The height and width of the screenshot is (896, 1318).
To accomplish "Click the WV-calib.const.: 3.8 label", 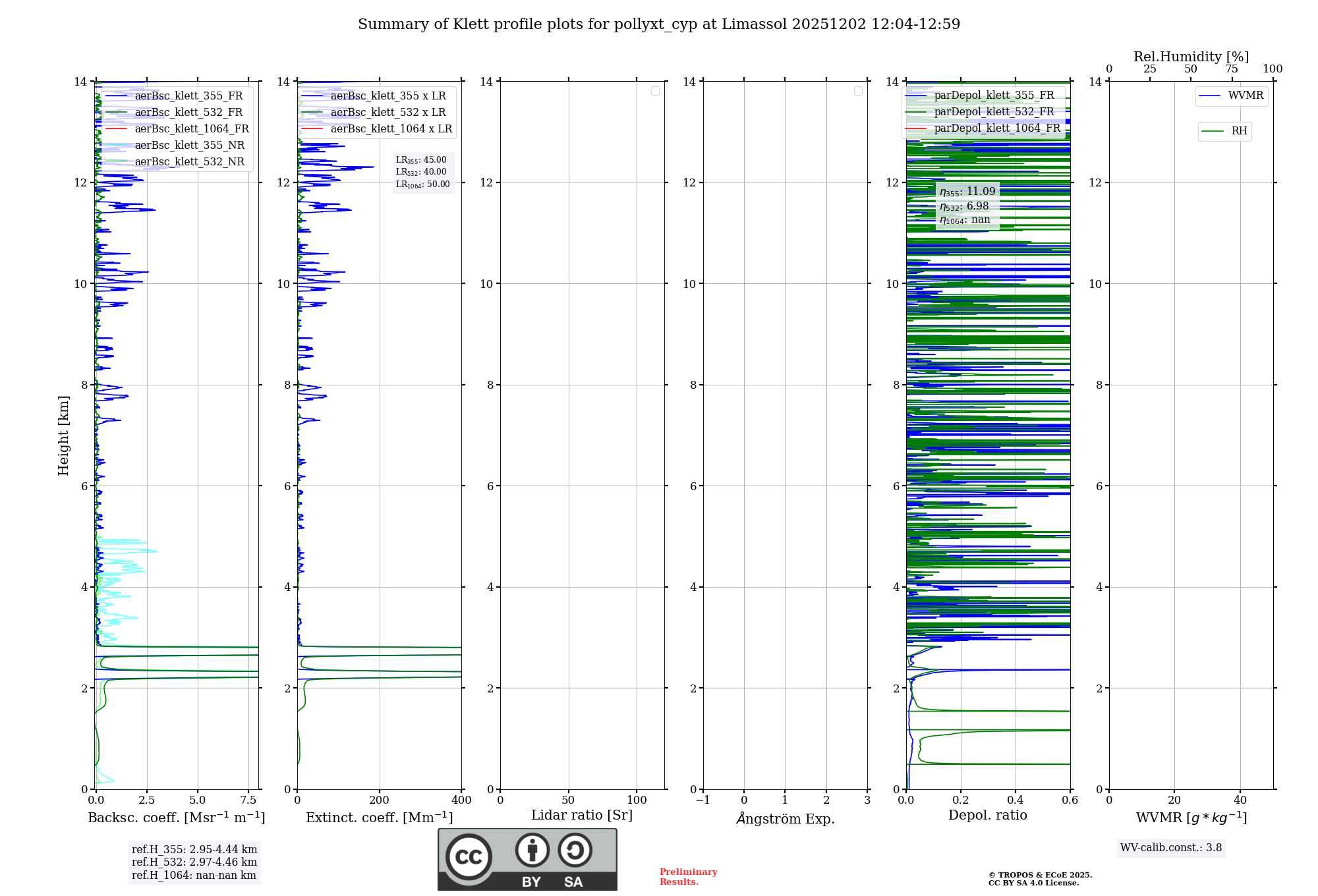I will 1170,848.
